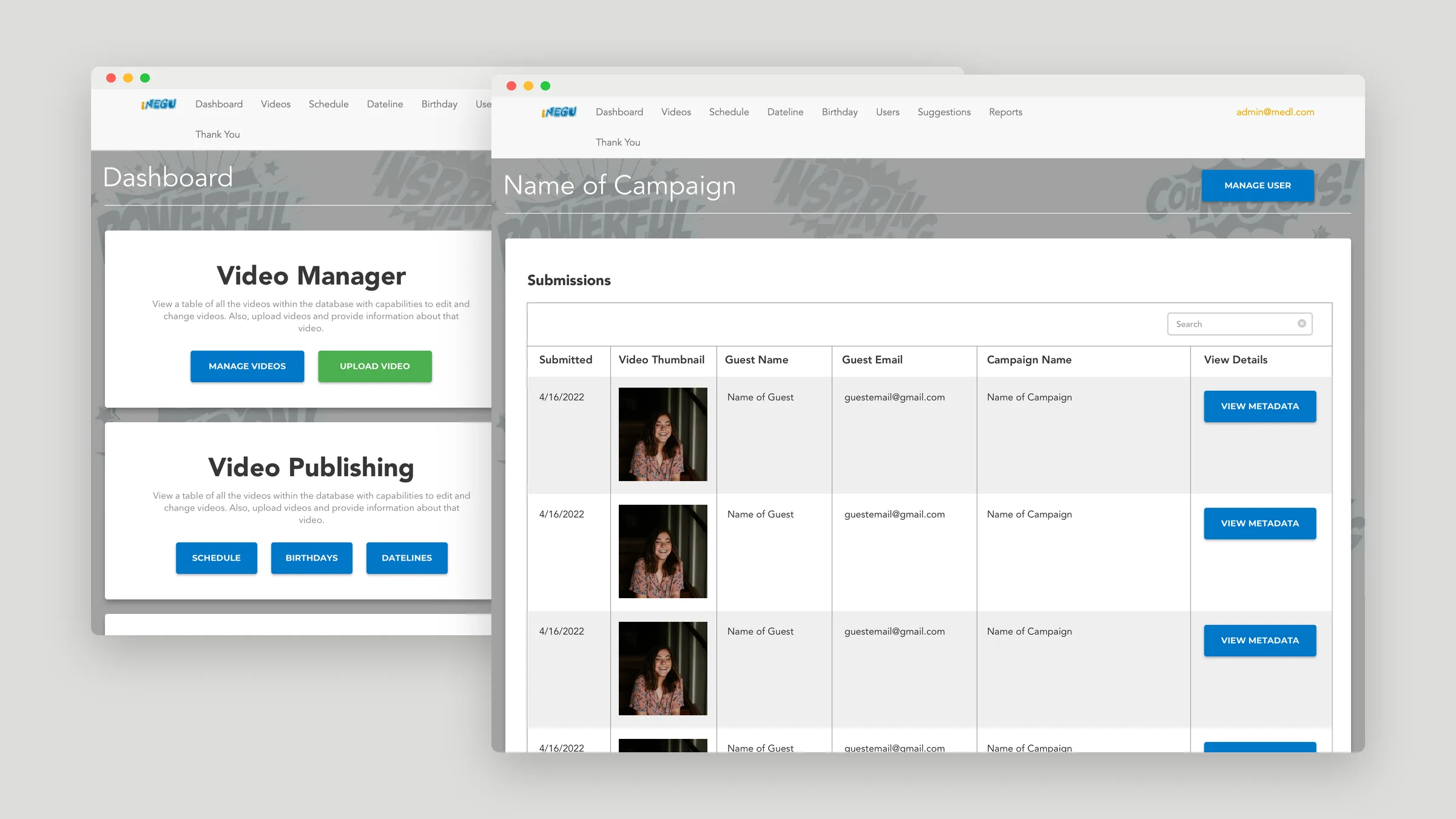Open Dateline in the back window navigation
Image resolution: width=1456 pixels, height=819 pixels.
[x=385, y=104]
